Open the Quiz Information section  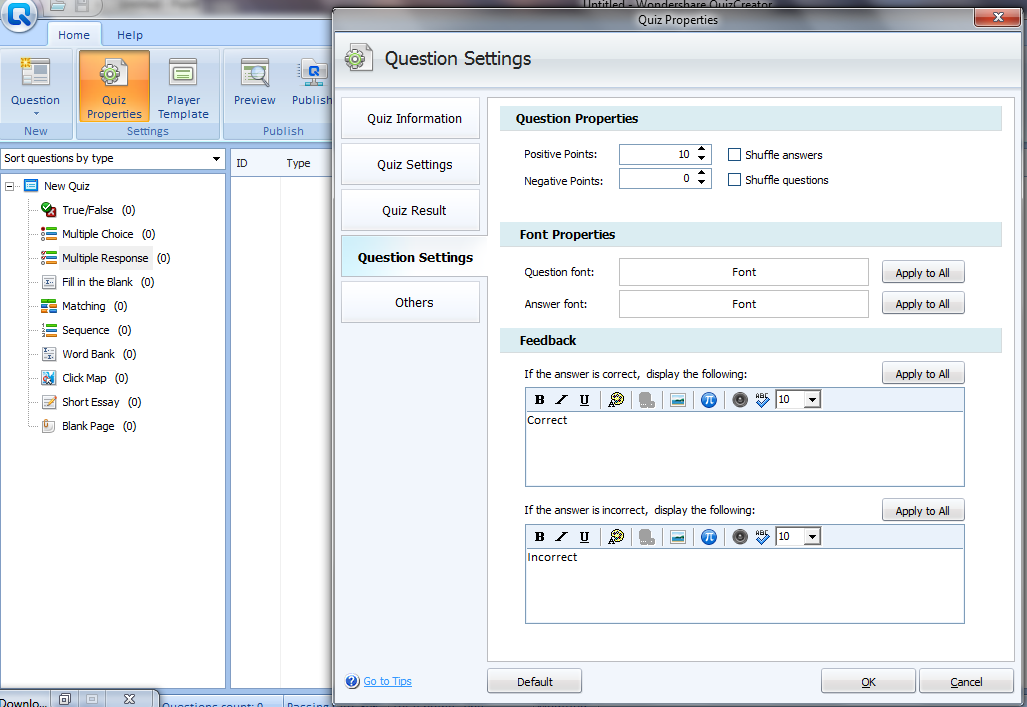(x=411, y=119)
